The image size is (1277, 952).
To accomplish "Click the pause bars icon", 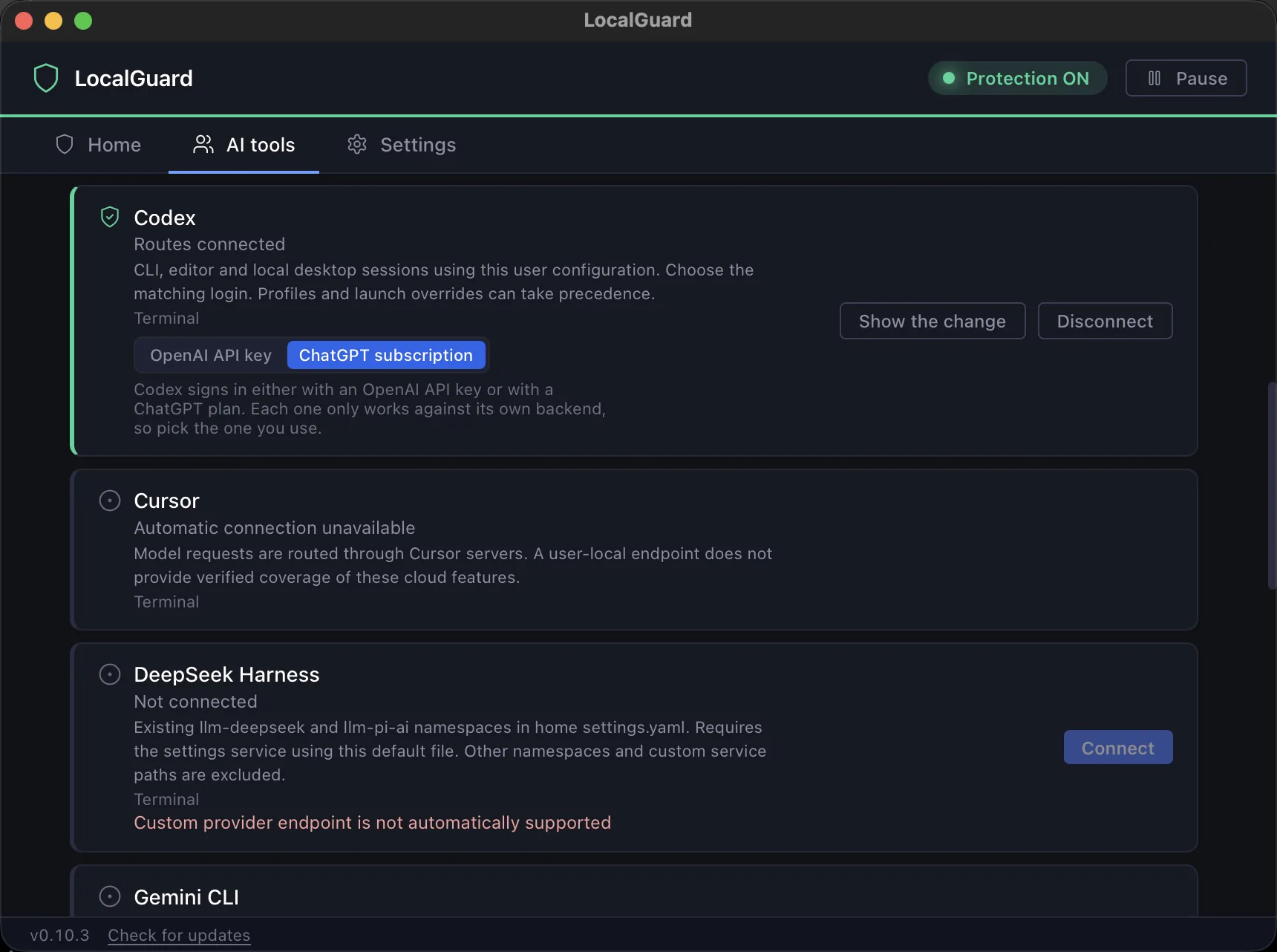I will point(1154,78).
